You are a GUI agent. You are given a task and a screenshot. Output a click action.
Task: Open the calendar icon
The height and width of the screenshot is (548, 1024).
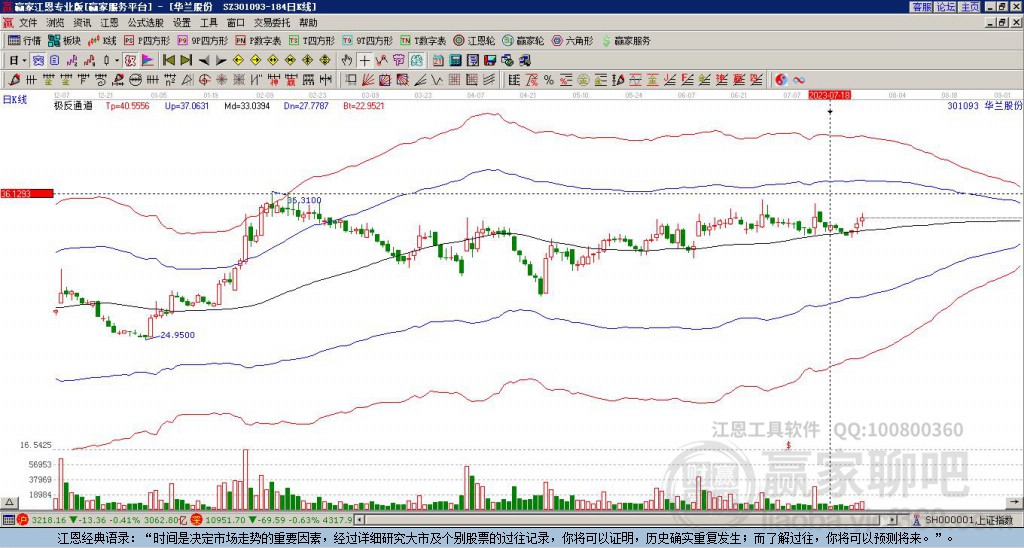pos(438,61)
